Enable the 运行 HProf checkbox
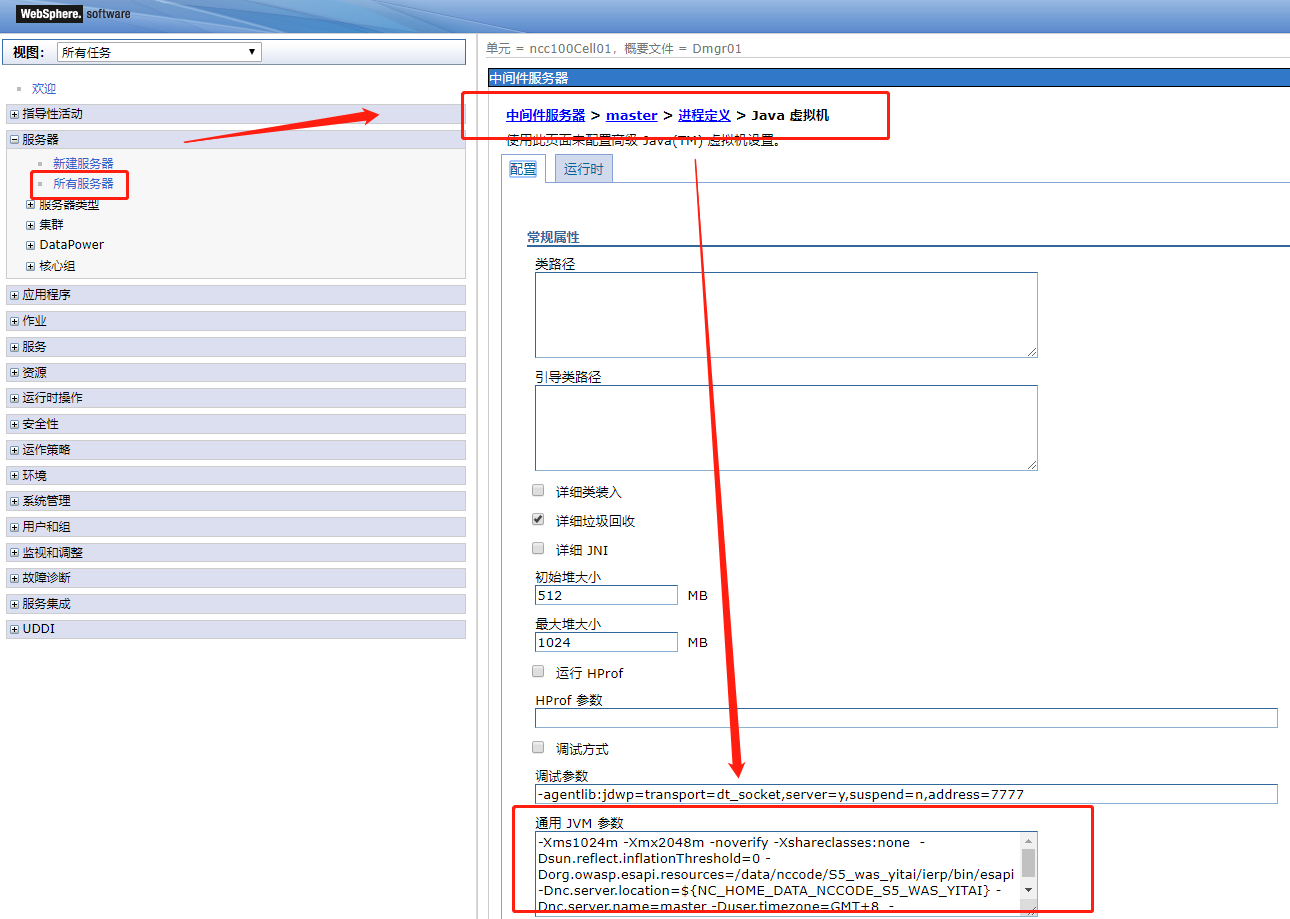Viewport: 1290px width, 919px height. click(538, 672)
